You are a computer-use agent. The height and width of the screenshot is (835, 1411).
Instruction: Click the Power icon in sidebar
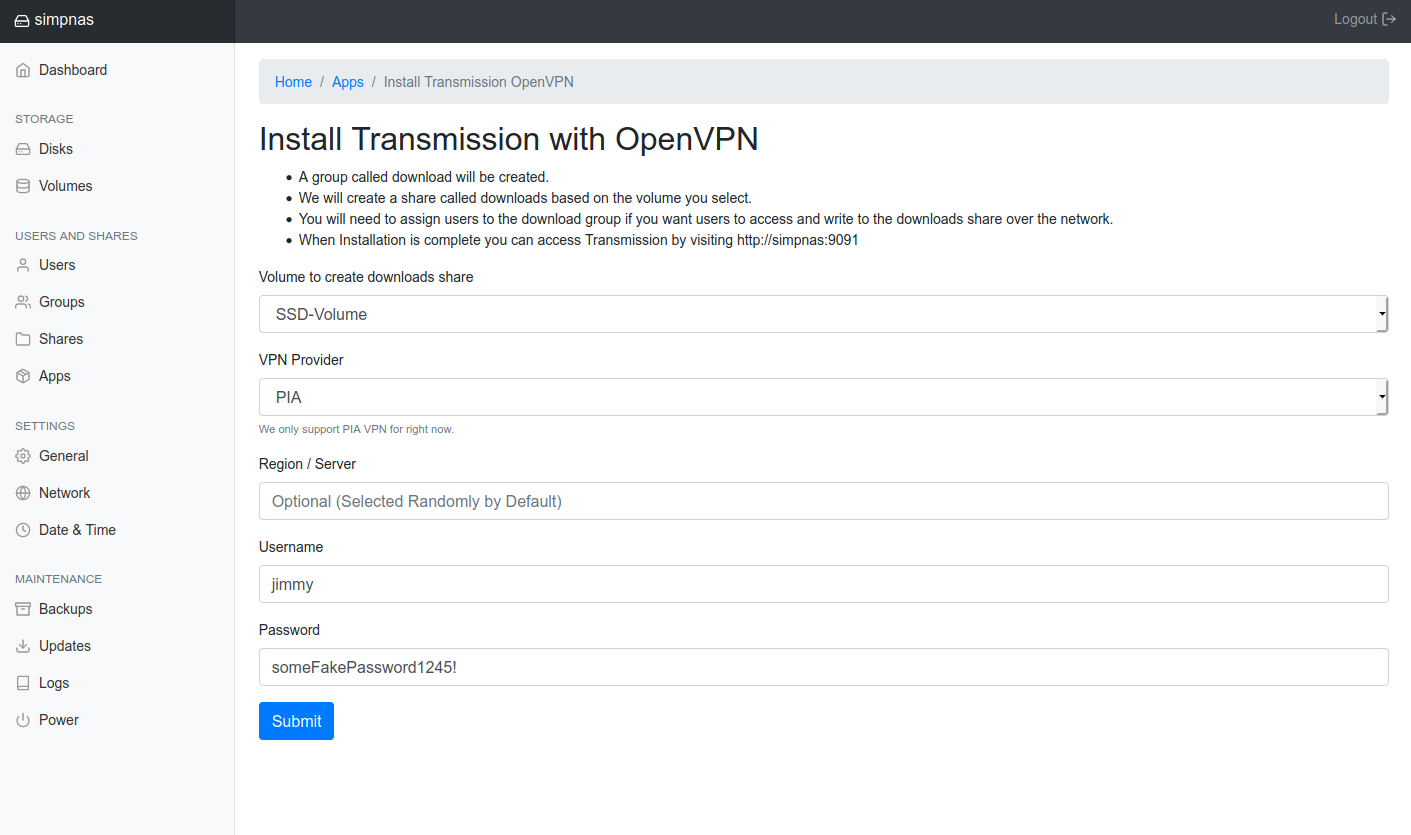coord(23,720)
